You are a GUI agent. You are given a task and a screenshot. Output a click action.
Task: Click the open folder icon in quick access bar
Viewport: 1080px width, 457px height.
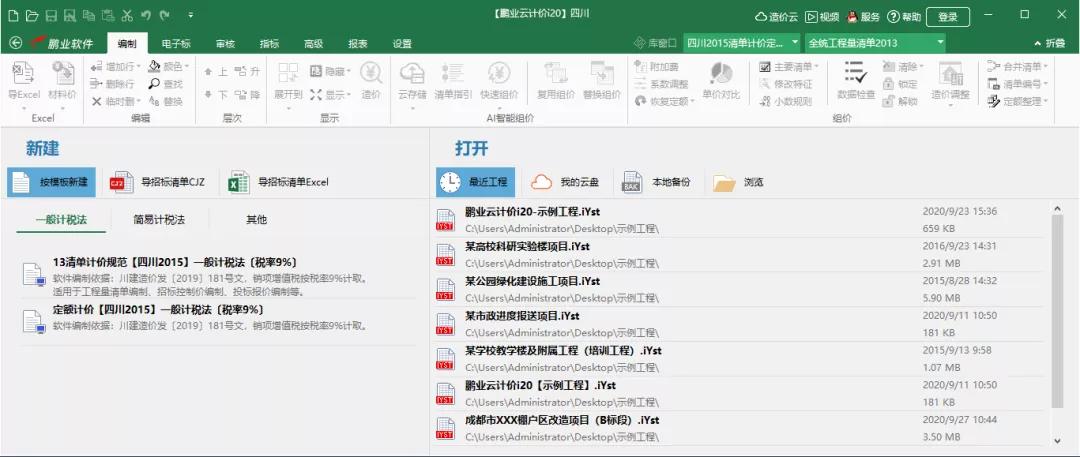pos(32,16)
